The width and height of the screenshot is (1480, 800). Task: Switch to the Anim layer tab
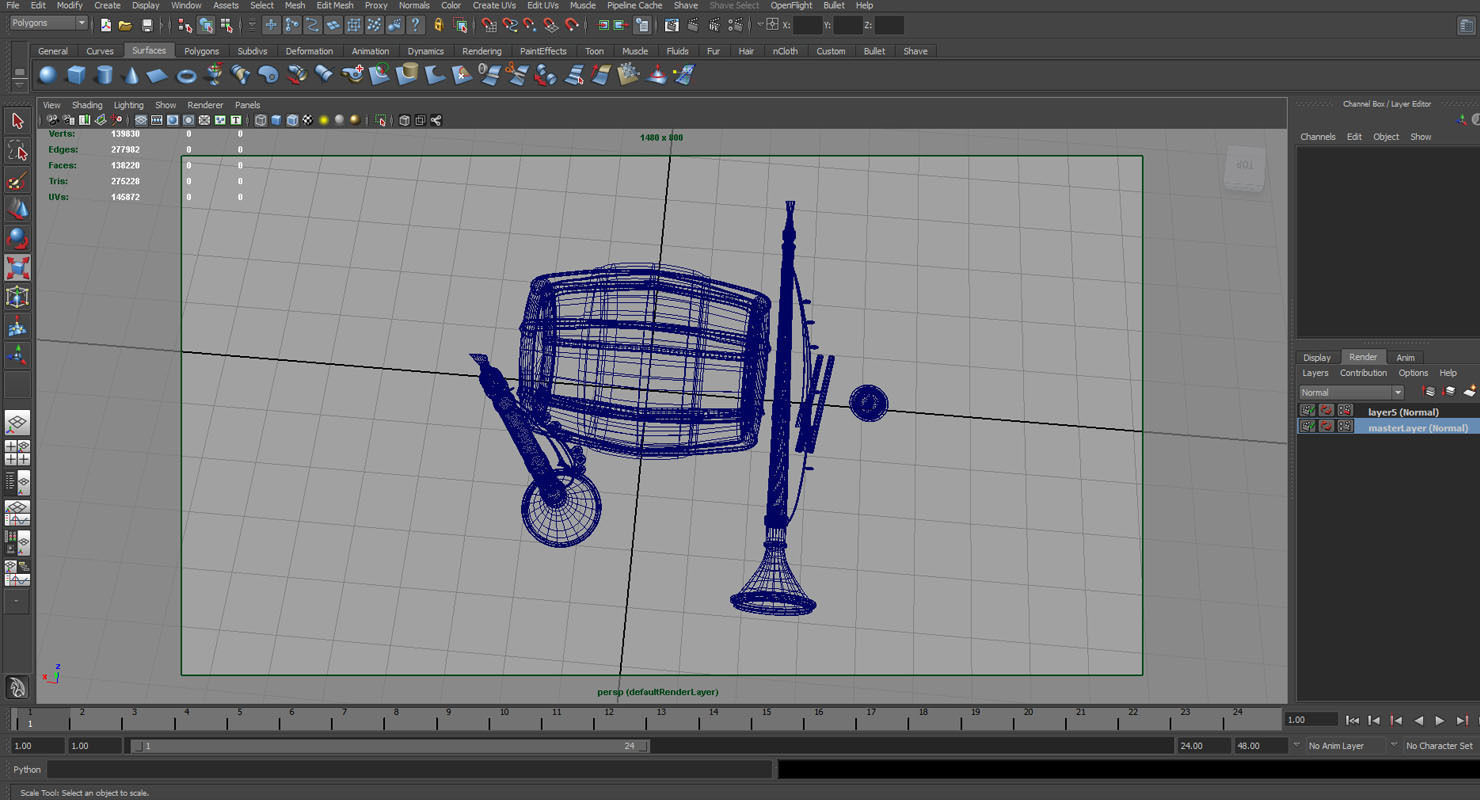click(1405, 357)
